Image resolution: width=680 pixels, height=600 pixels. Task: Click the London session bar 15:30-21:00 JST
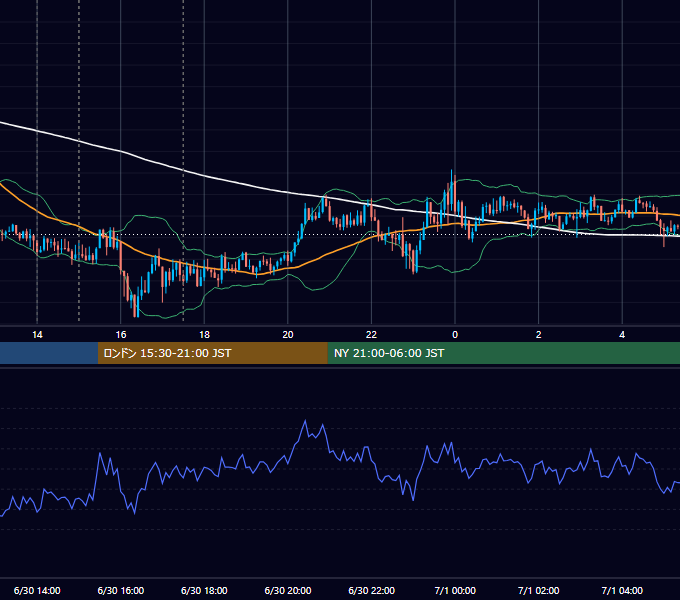point(212,353)
